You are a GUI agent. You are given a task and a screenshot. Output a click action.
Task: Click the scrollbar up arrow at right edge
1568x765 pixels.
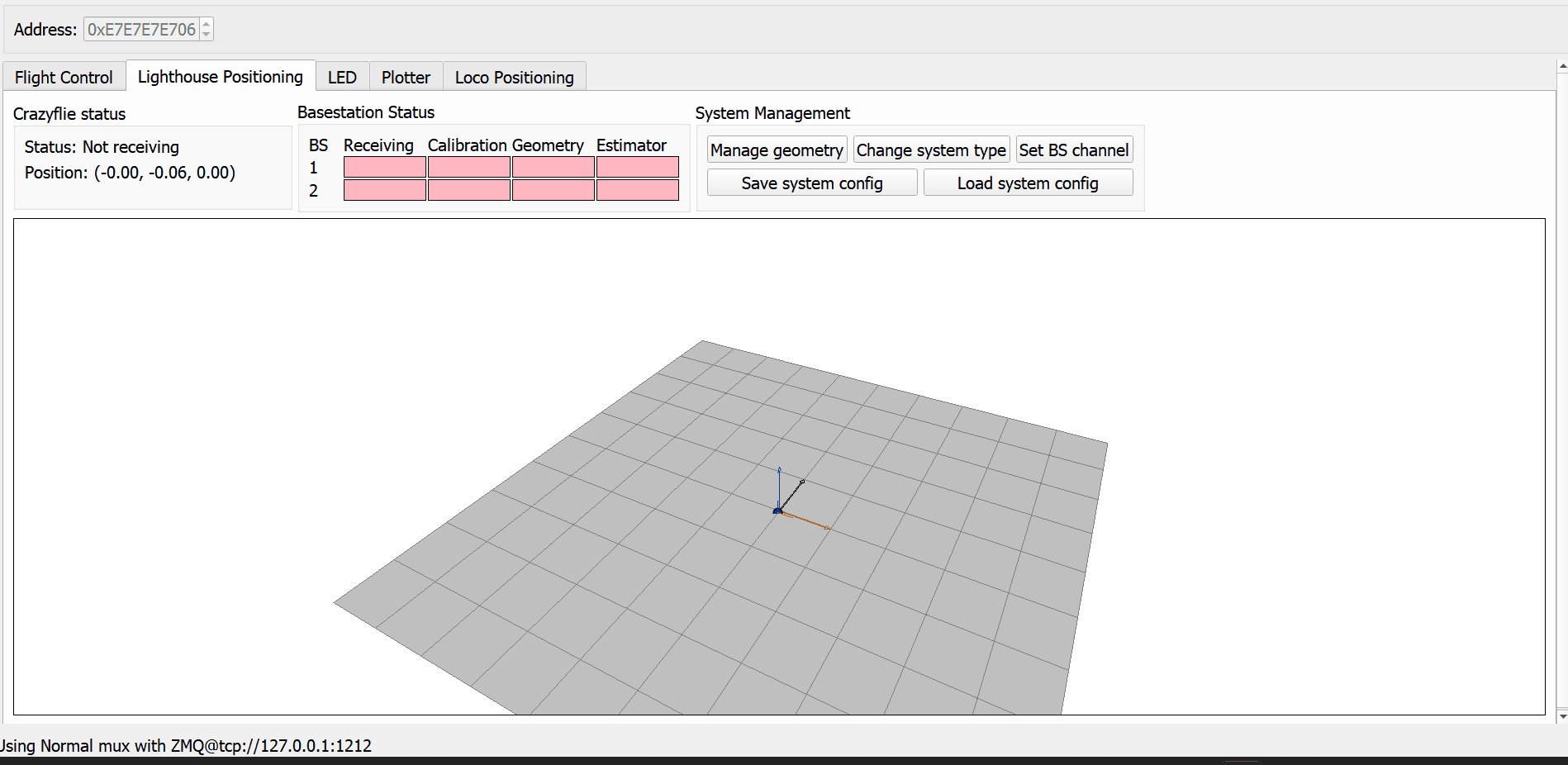click(x=1562, y=66)
